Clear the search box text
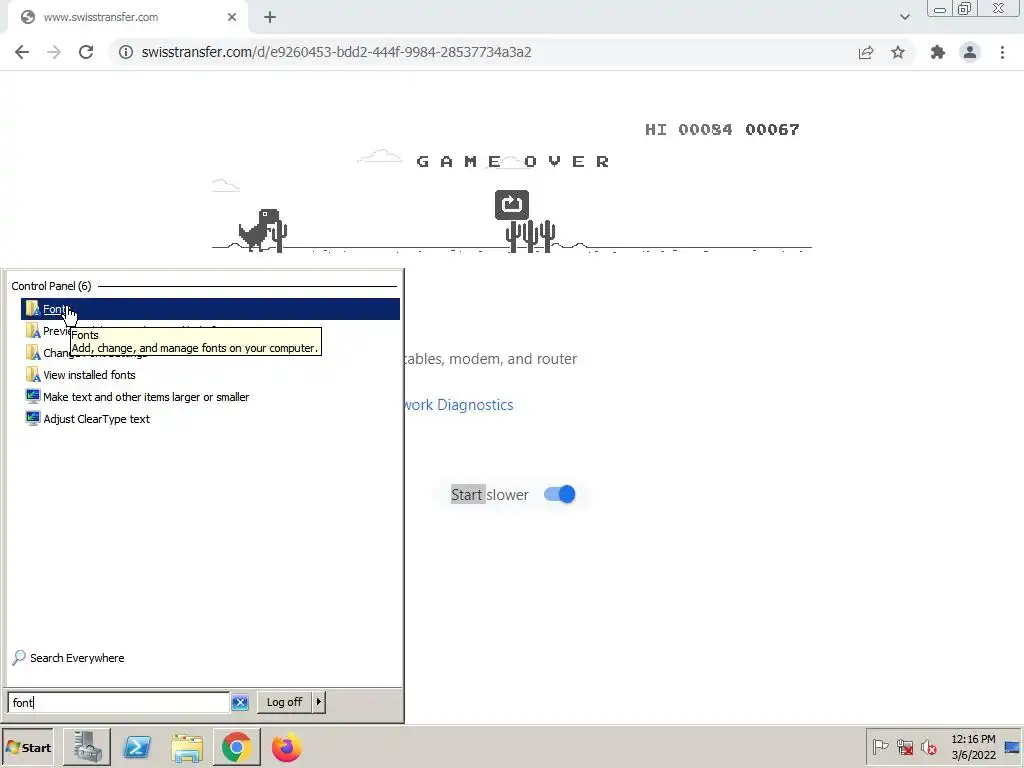The width and height of the screenshot is (1024, 768). [x=240, y=703]
